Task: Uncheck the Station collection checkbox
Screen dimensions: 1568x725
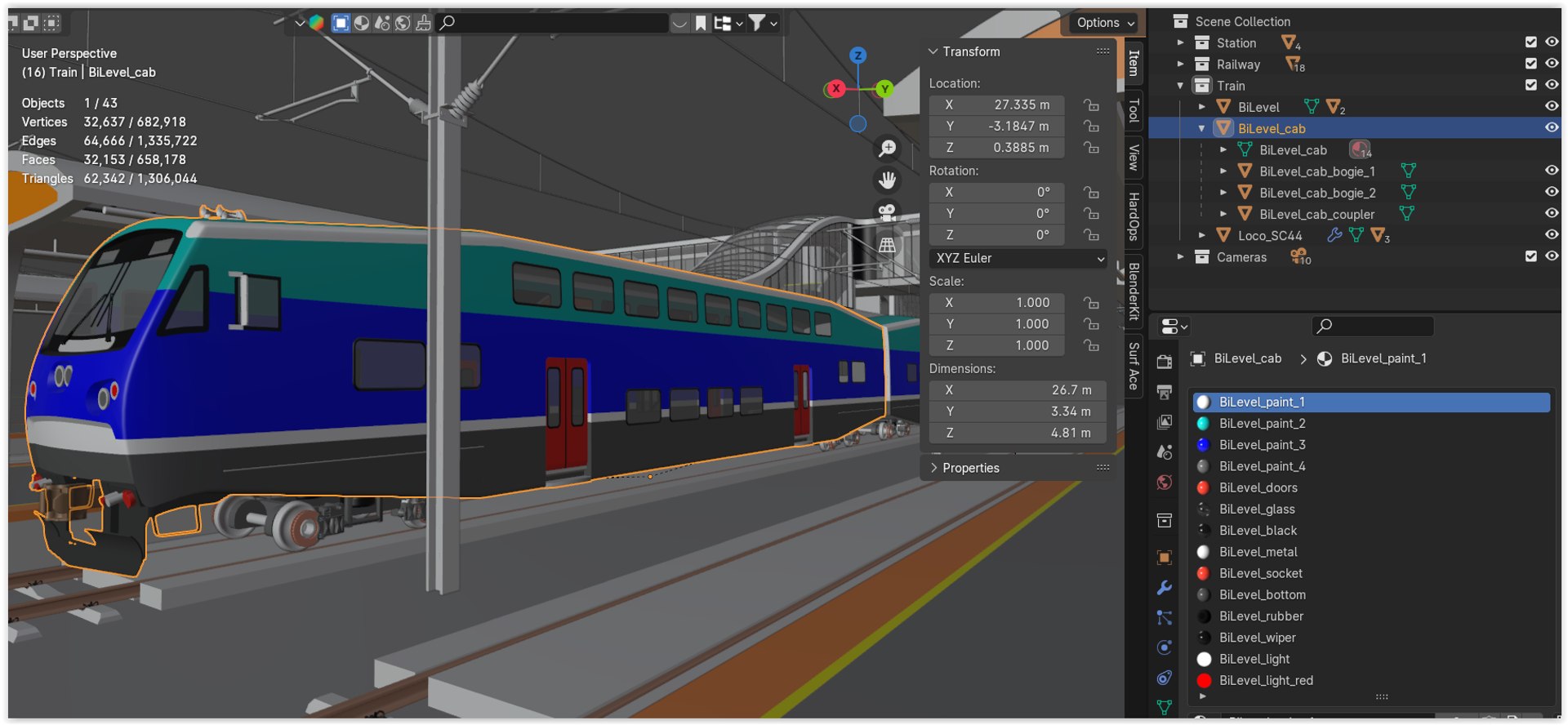Action: click(1531, 42)
